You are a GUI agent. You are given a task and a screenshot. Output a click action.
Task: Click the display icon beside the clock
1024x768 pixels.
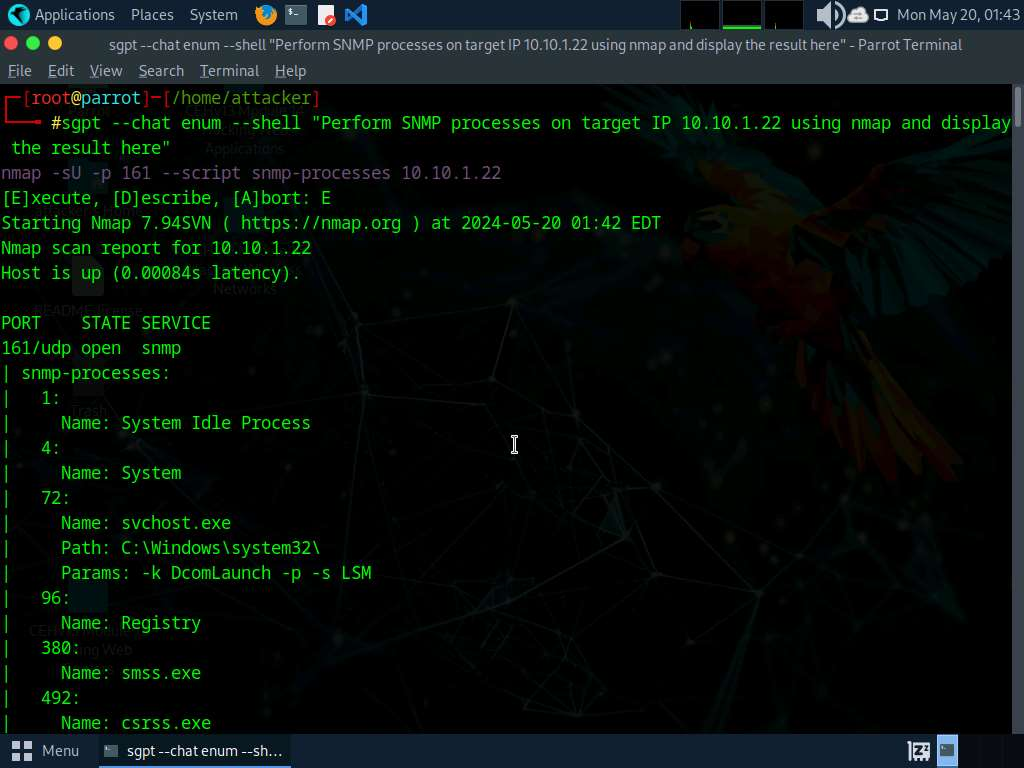click(x=881, y=15)
